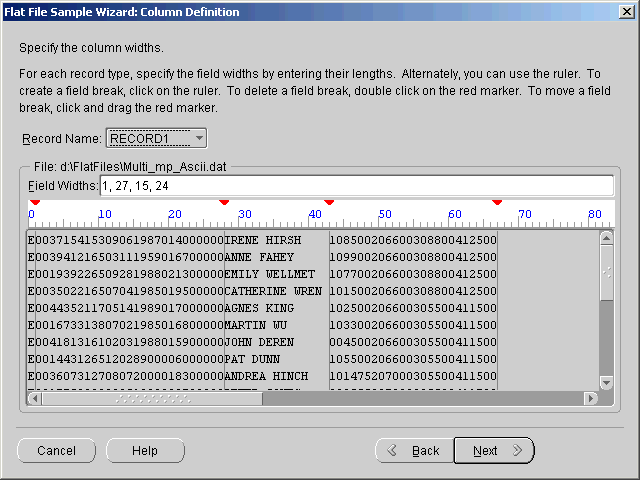Open Help for the wizard
The height and width of the screenshot is (480, 640).
pyautogui.click(x=145, y=451)
